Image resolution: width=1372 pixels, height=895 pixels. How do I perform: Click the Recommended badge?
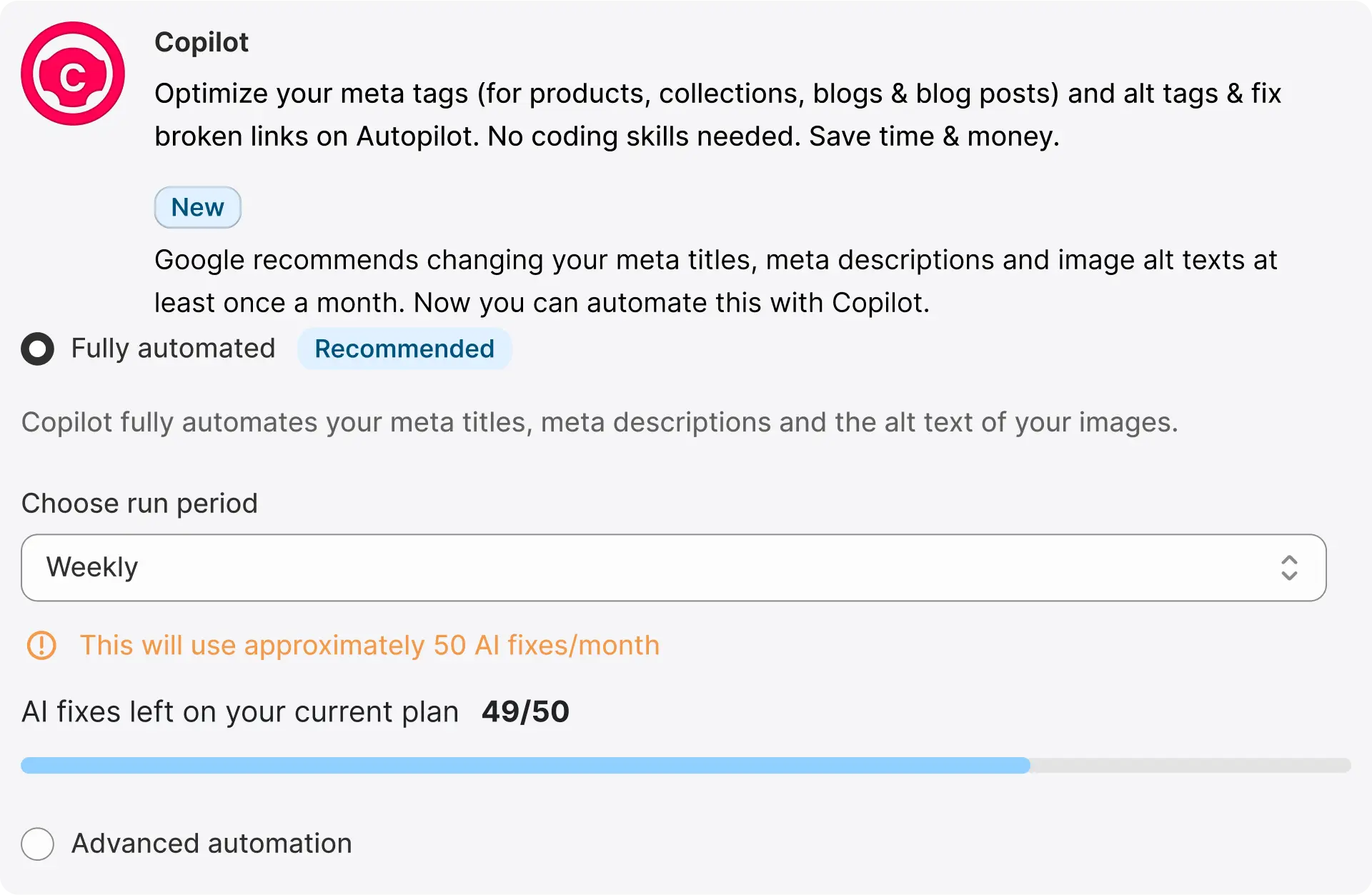click(404, 349)
